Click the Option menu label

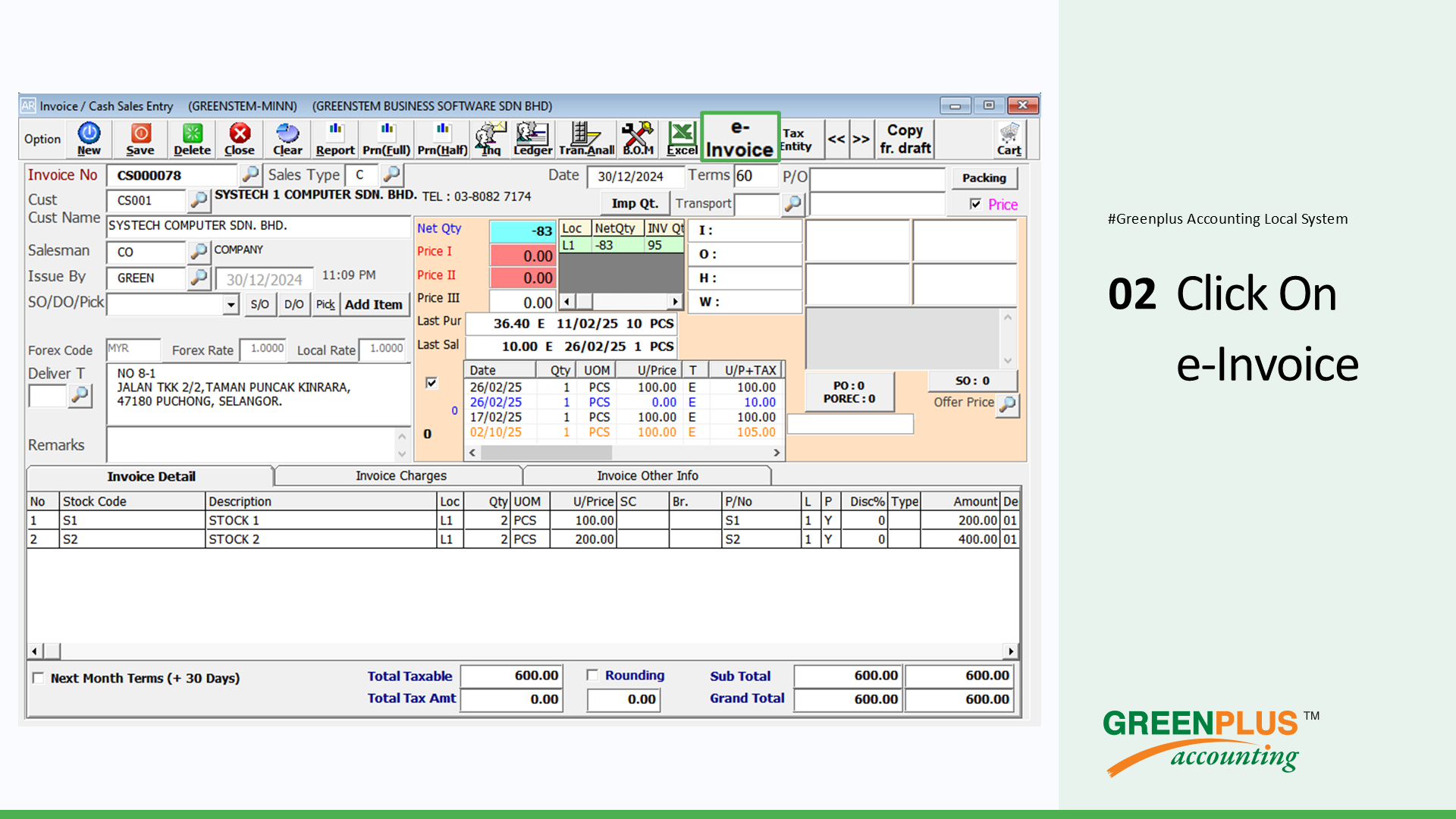click(42, 139)
